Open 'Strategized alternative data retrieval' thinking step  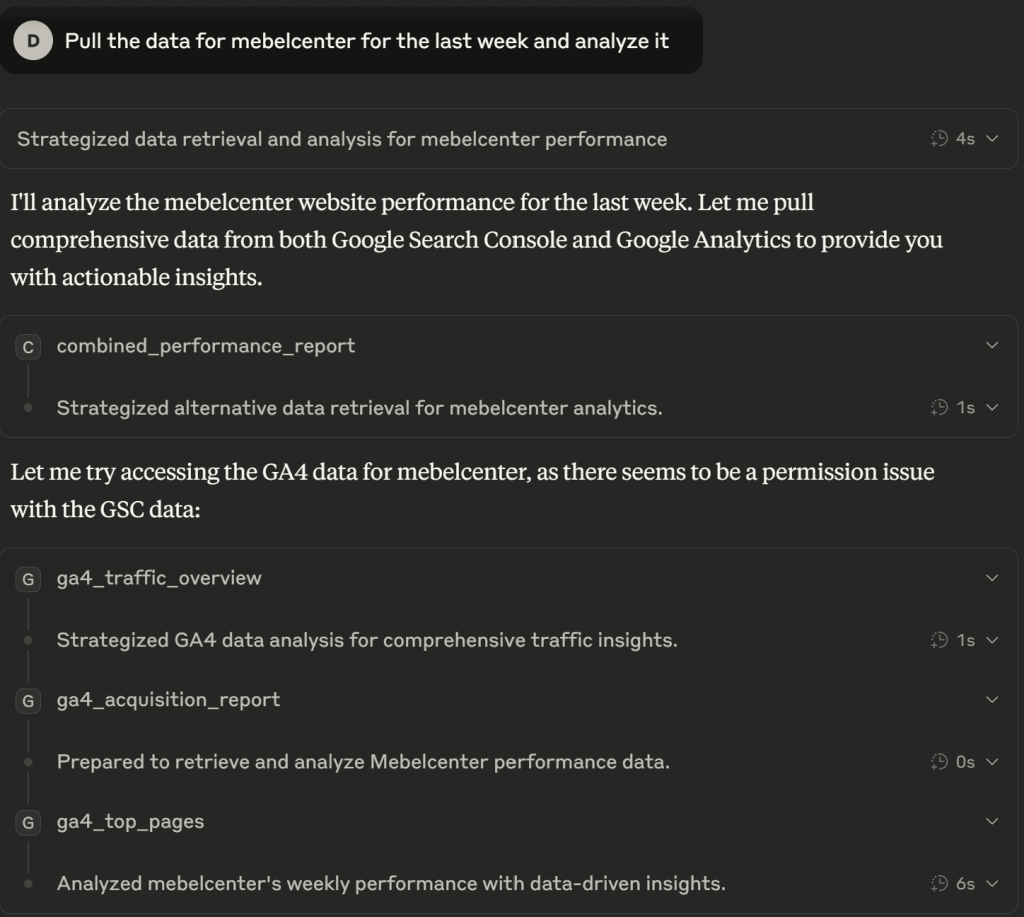coord(359,408)
